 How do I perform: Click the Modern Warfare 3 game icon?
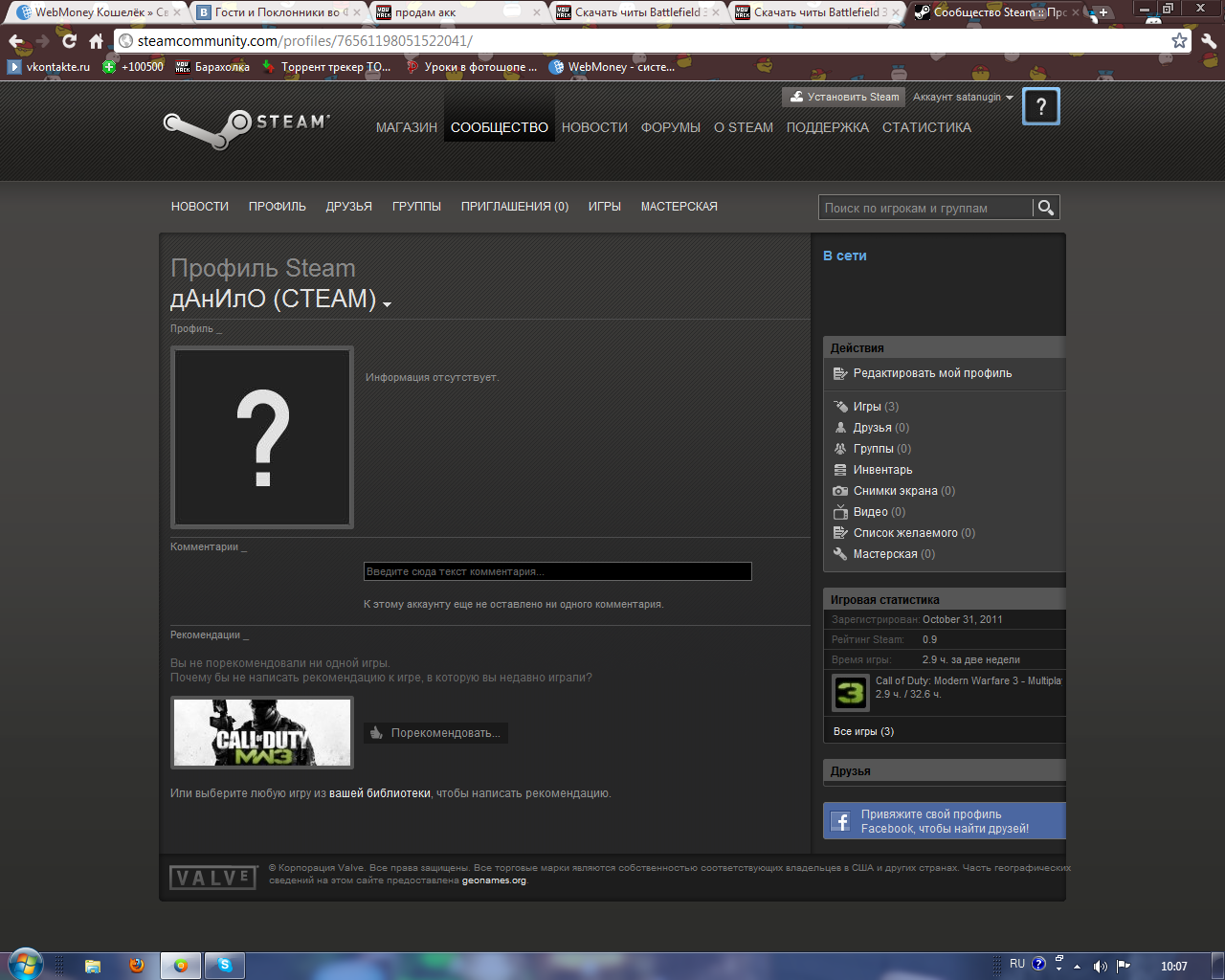(x=850, y=693)
